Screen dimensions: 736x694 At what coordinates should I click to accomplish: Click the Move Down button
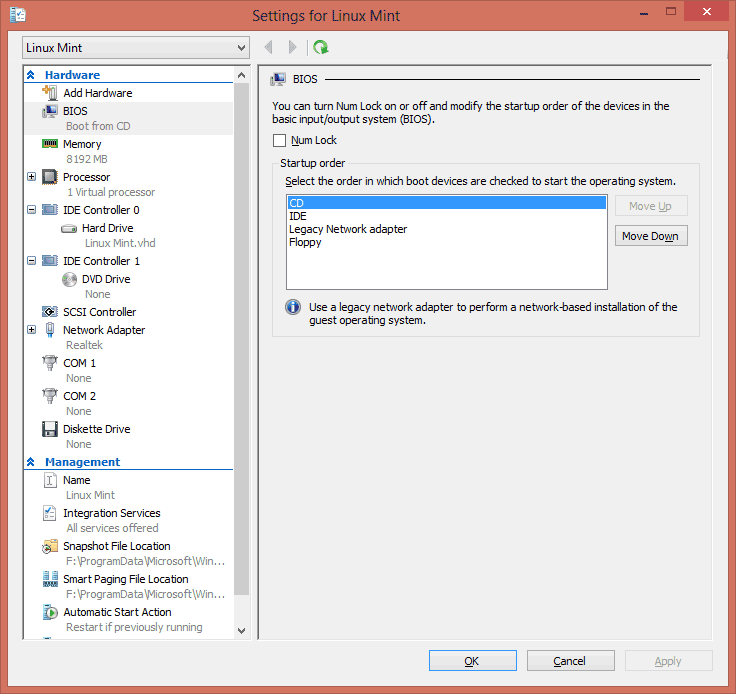651,236
